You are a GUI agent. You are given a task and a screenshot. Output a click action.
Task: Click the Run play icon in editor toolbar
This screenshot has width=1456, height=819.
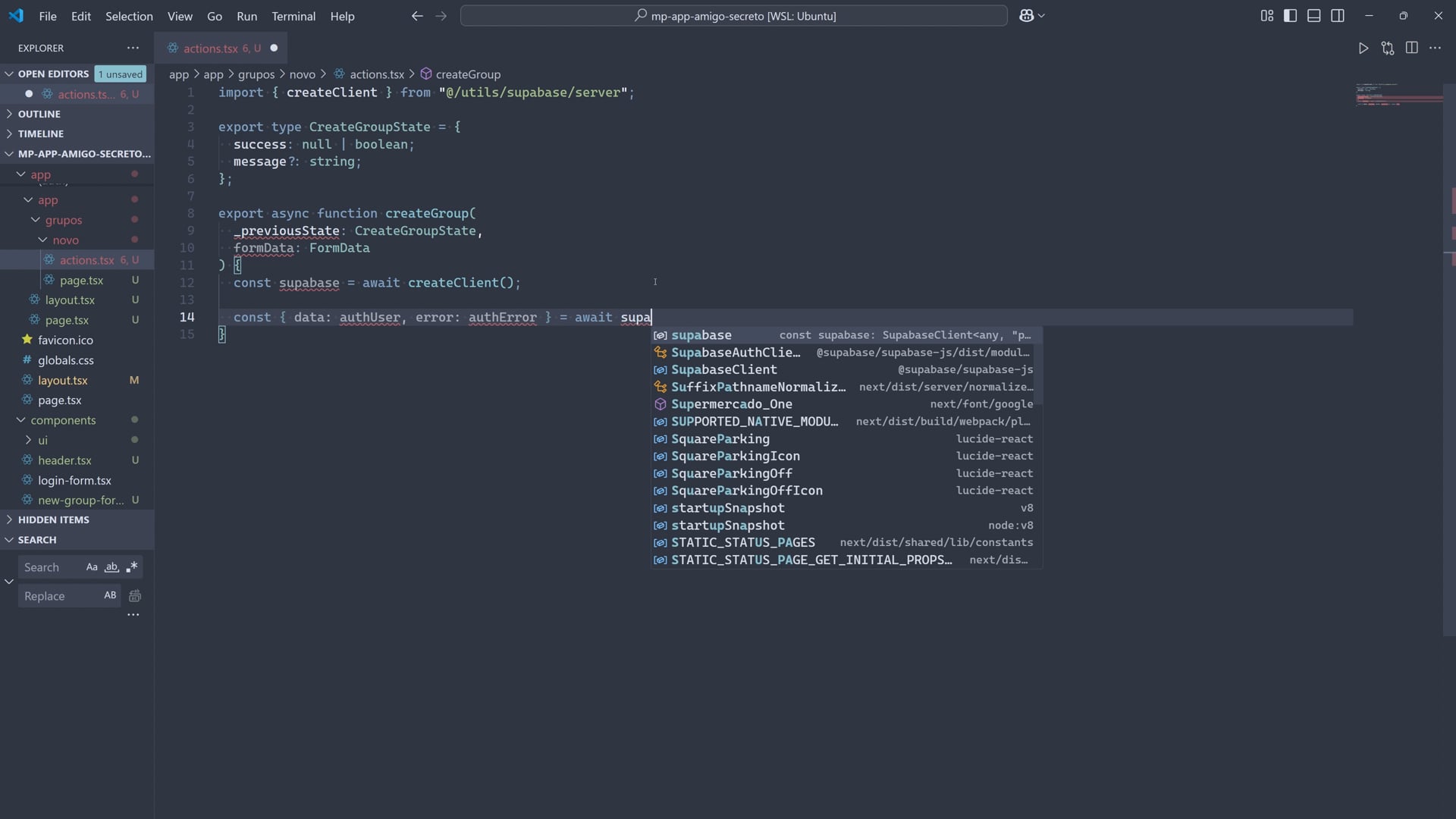1363,48
